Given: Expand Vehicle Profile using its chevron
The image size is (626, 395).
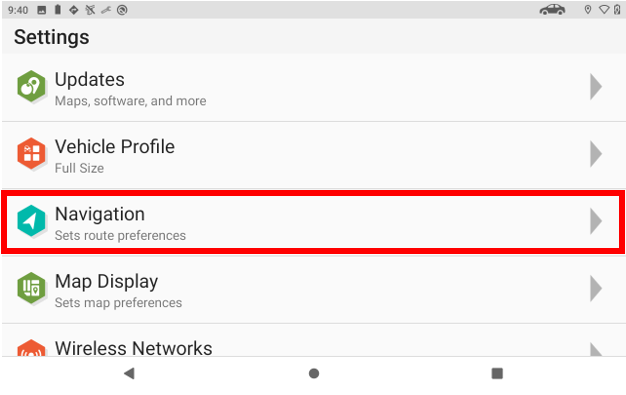Looking at the screenshot, I should 596,153.
